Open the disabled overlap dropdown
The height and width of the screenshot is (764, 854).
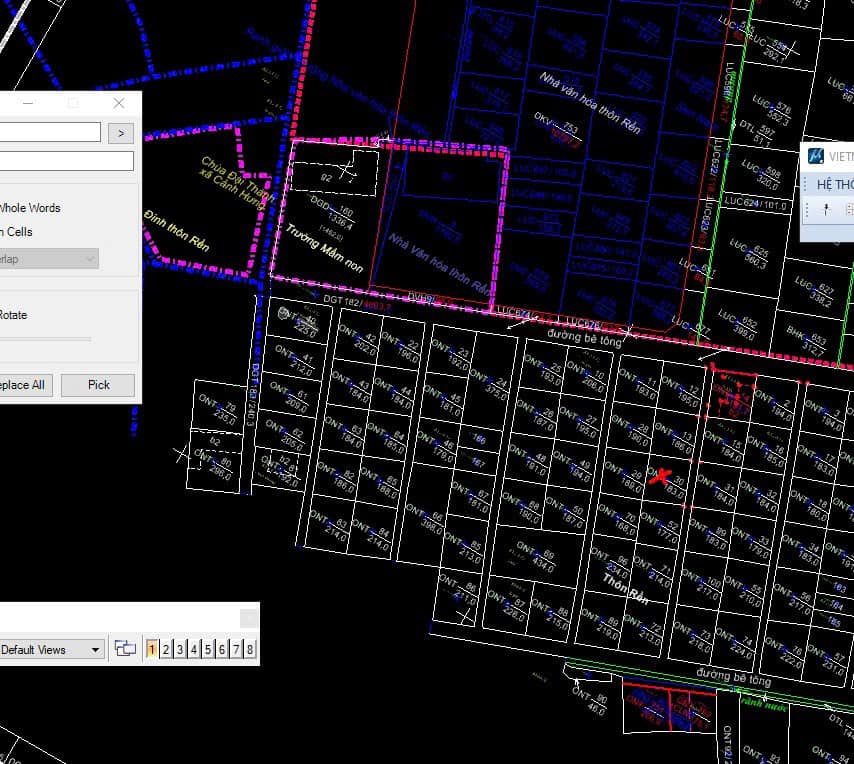tap(50, 258)
